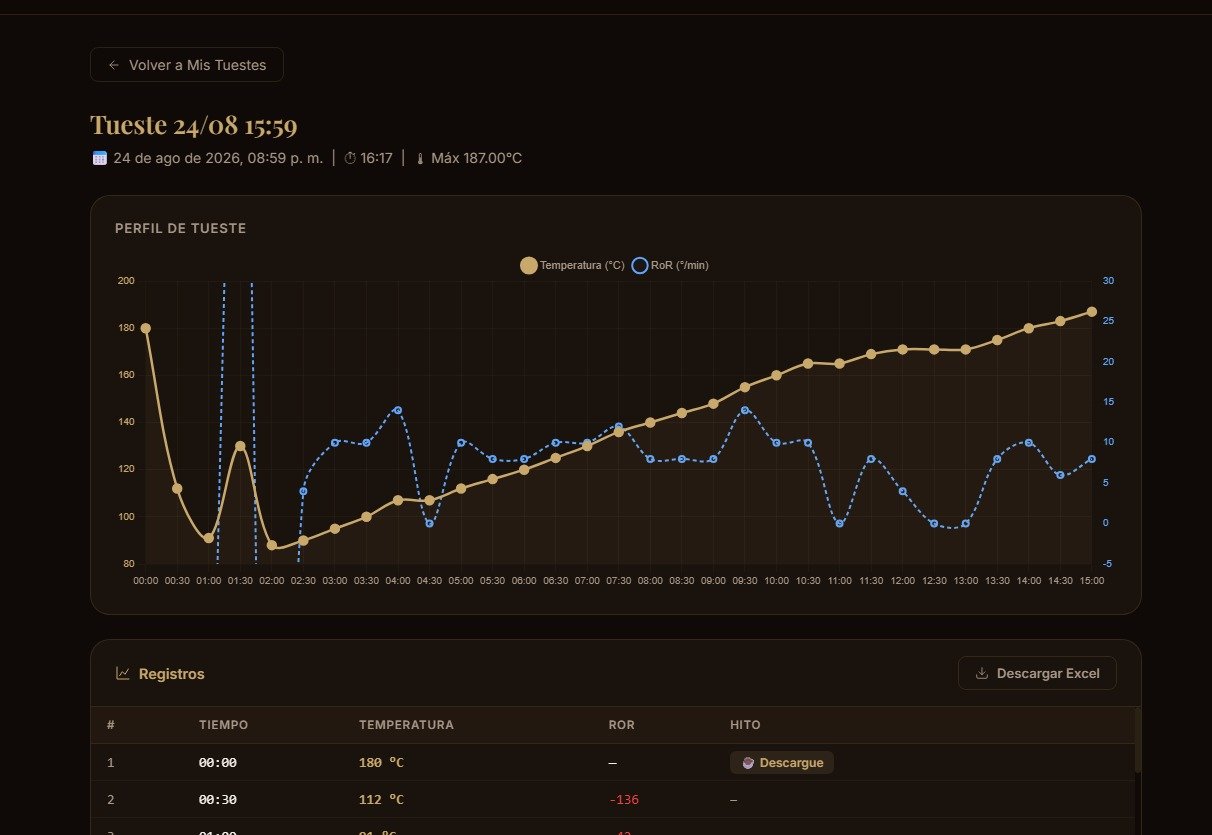Toggle the RoR (°/min) legend series
The height and width of the screenshot is (835, 1212).
(671, 265)
